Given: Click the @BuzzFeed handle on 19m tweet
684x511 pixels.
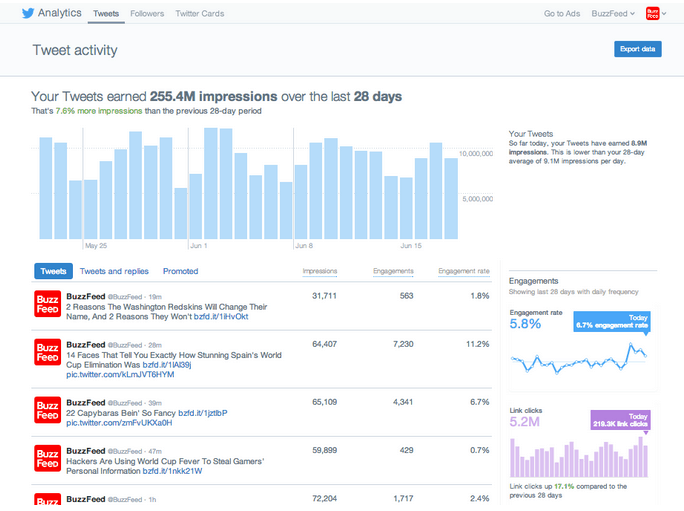Looking at the screenshot, I should point(125,297).
